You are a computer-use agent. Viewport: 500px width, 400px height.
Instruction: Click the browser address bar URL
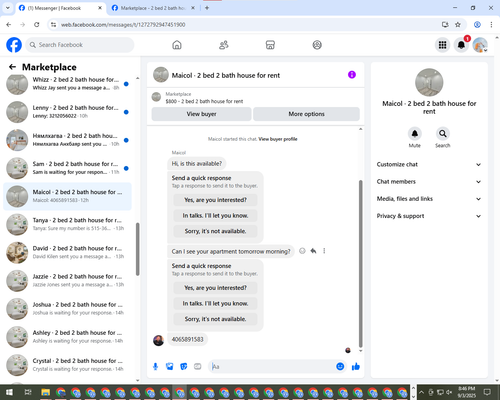pos(123,25)
